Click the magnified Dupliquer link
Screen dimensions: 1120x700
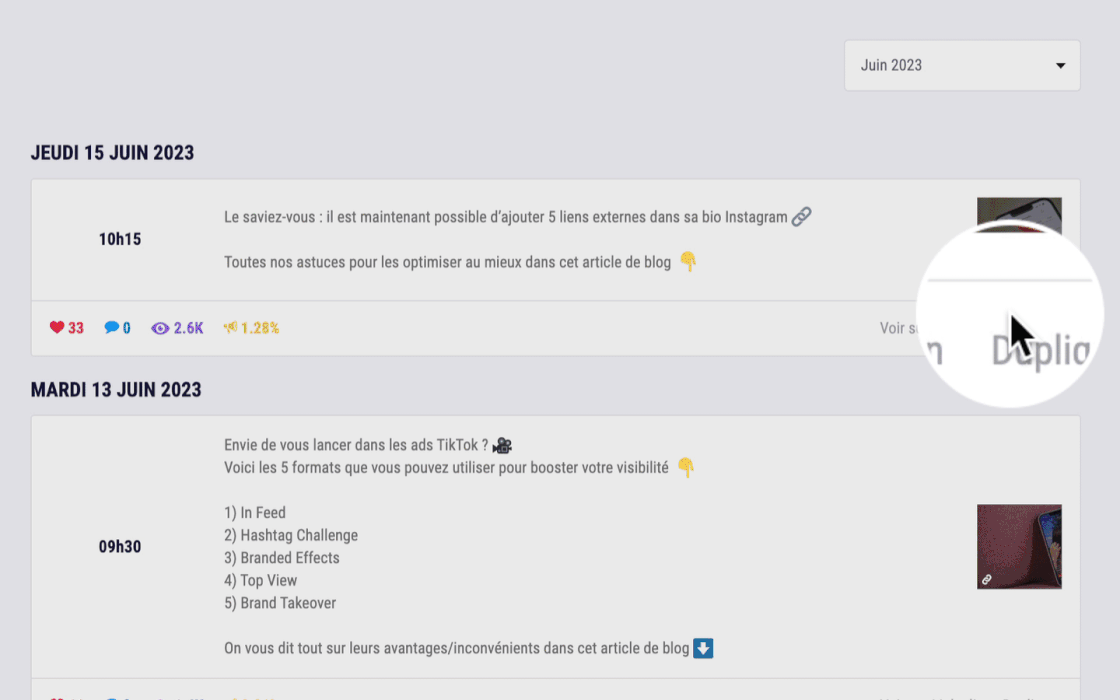[1040, 350]
